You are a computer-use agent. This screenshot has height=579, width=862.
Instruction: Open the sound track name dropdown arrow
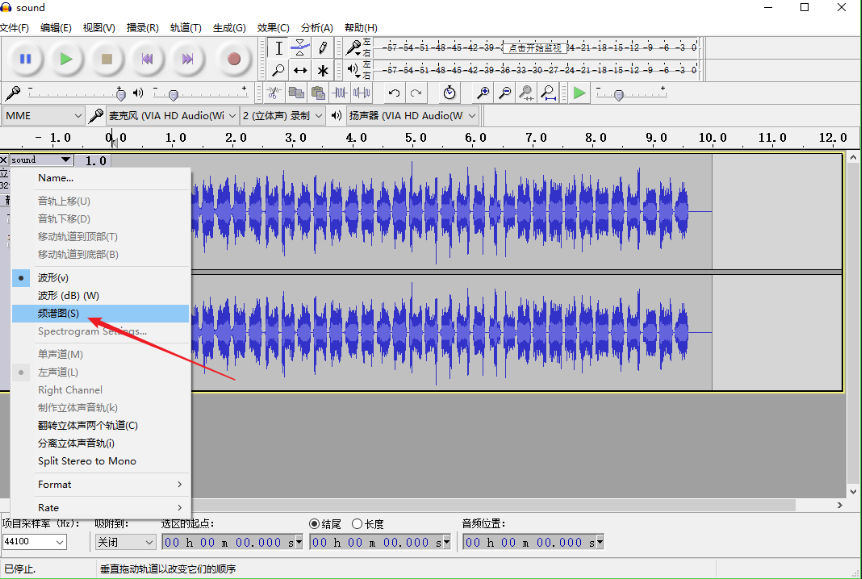tap(65, 159)
